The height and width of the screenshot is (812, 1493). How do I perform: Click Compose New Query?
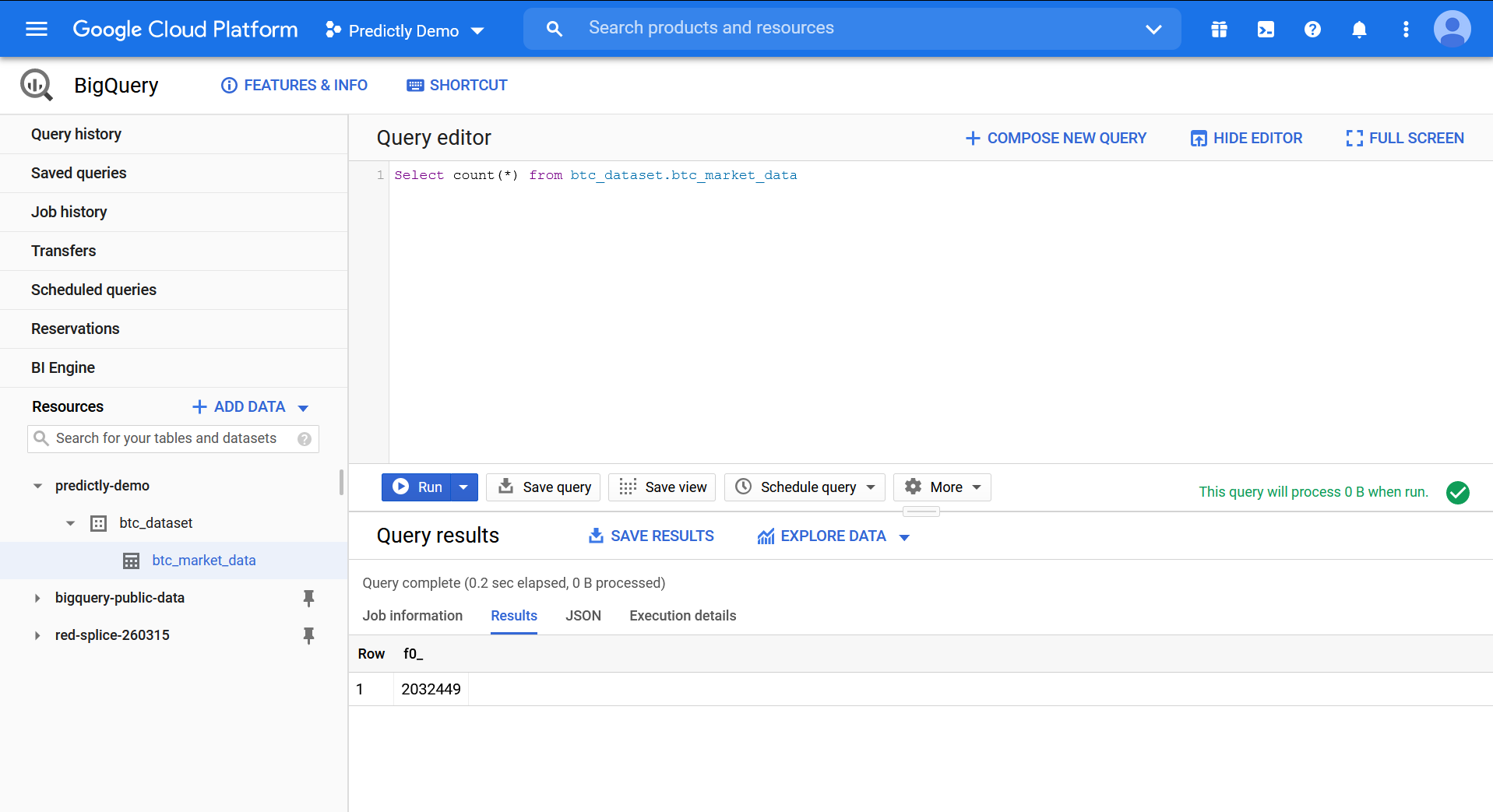coord(1055,139)
